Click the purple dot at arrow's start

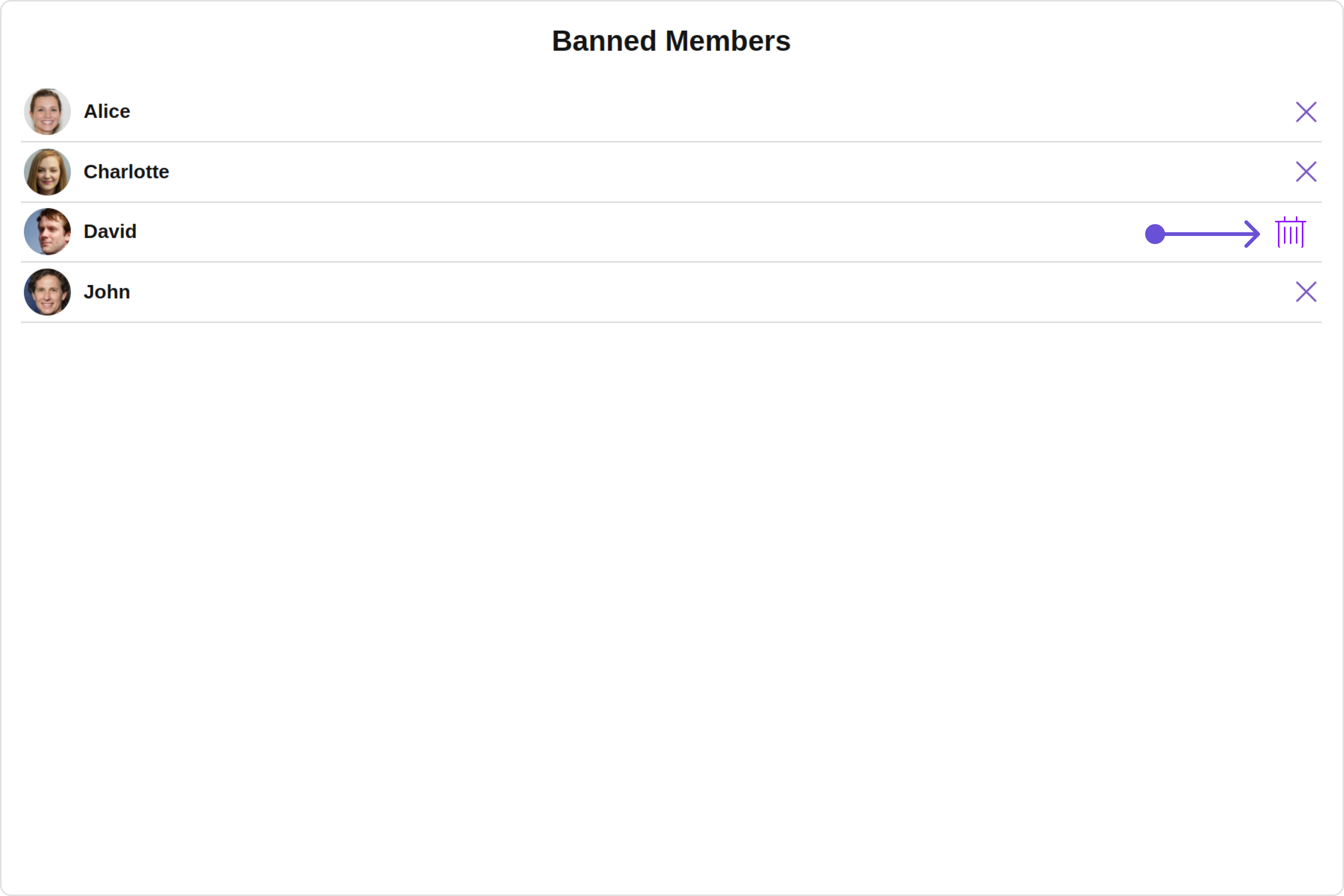1155,234
